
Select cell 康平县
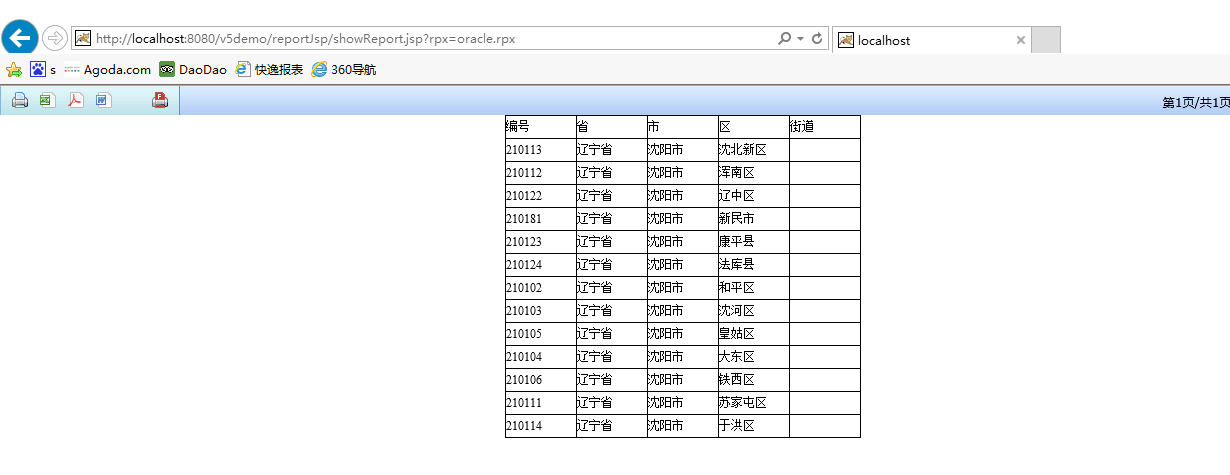coord(754,242)
